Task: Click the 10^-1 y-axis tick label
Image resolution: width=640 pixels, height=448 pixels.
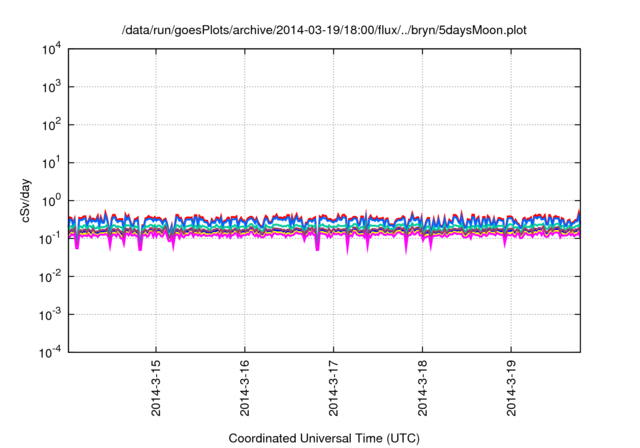Action: pyautogui.click(x=49, y=238)
